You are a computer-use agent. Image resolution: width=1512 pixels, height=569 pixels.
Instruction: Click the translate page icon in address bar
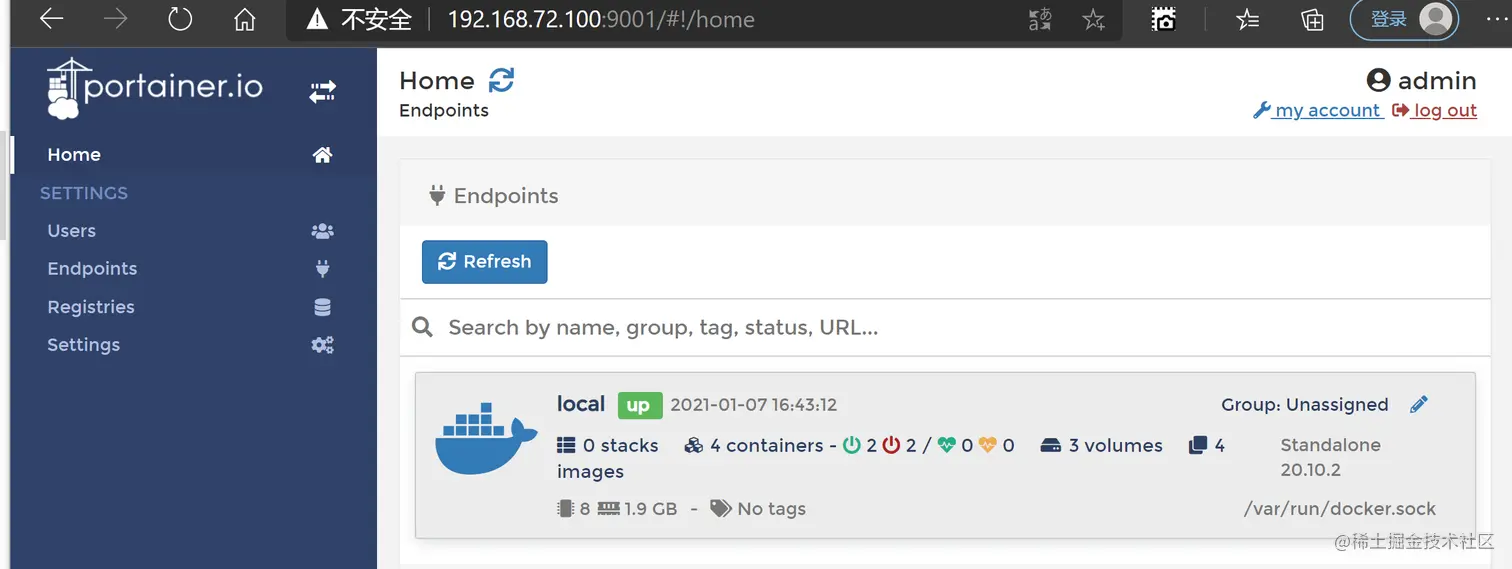(1040, 19)
